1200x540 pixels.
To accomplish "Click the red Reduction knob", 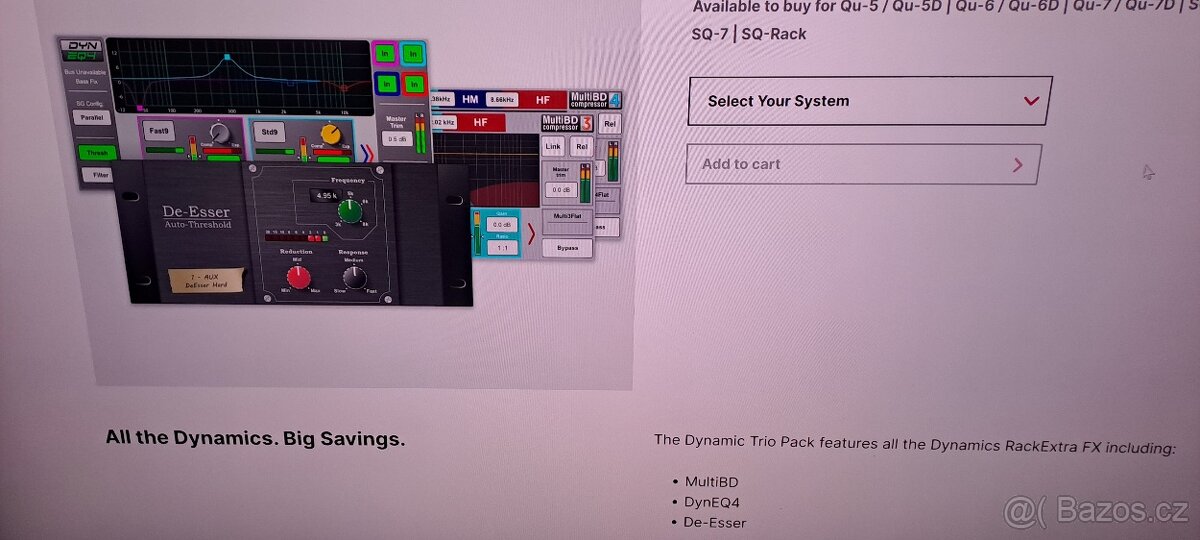I will pyautogui.click(x=299, y=277).
